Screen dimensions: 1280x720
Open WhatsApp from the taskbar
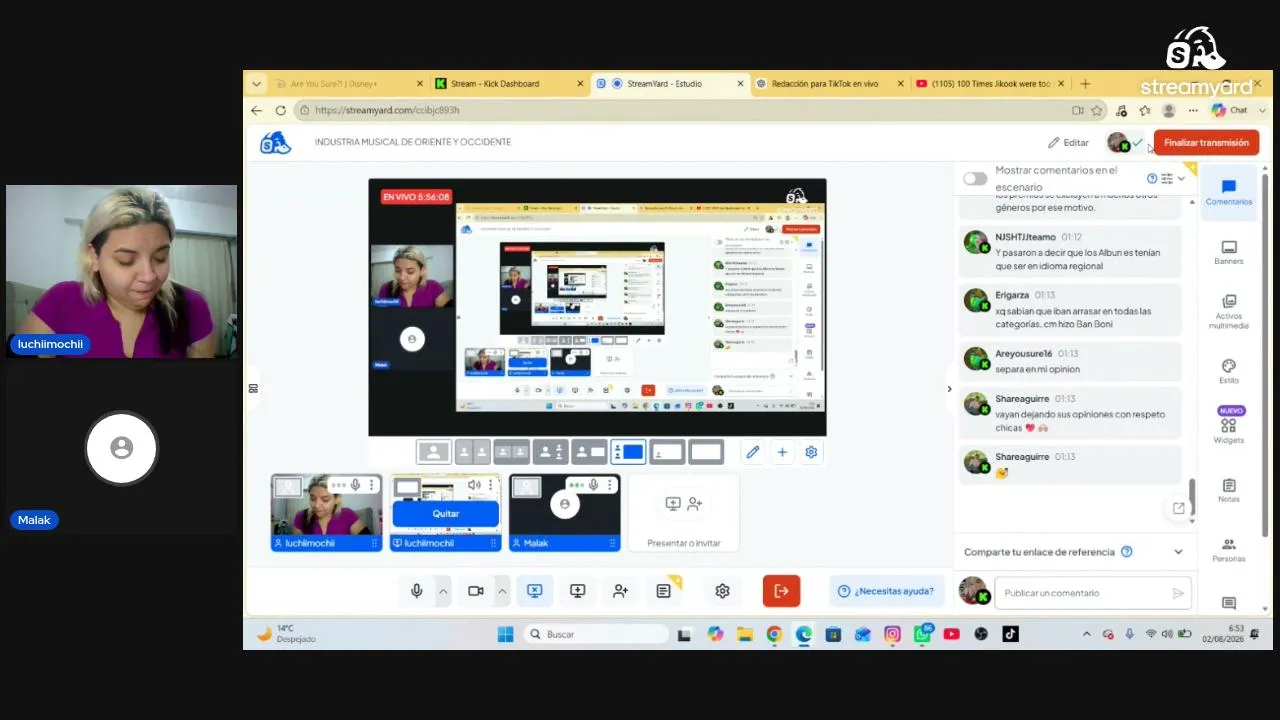click(922, 634)
